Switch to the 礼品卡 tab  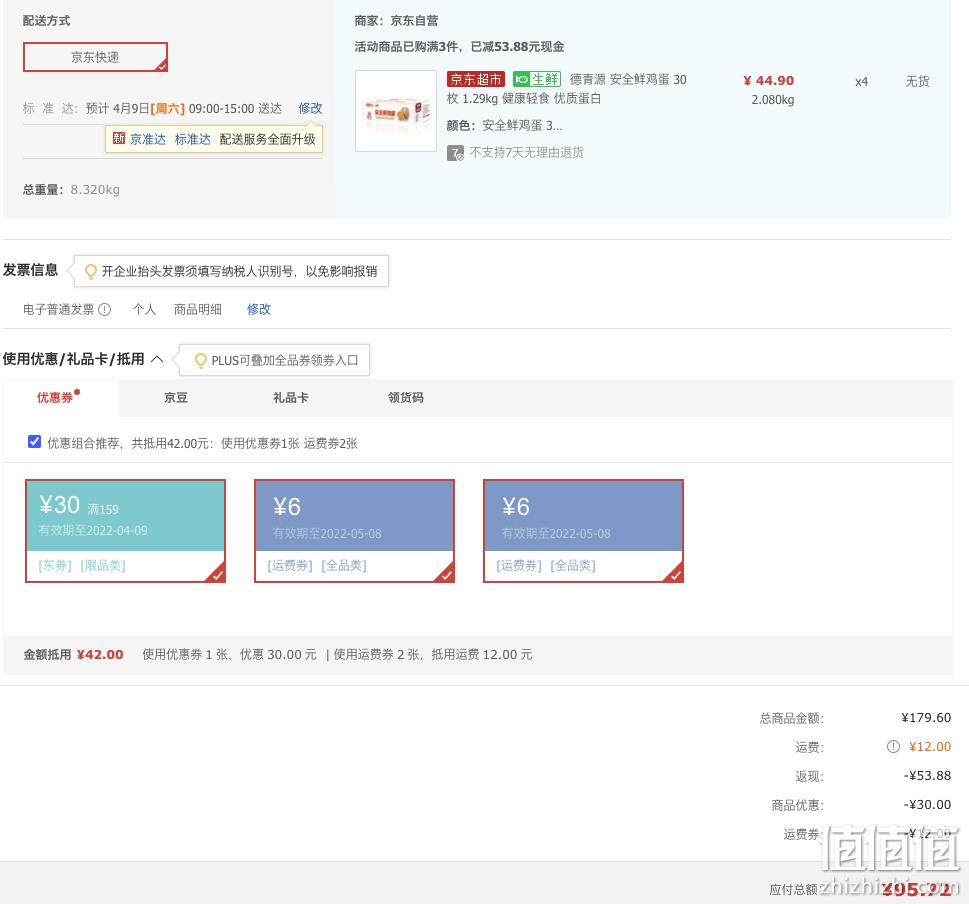pyautogui.click(x=290, y=397)
